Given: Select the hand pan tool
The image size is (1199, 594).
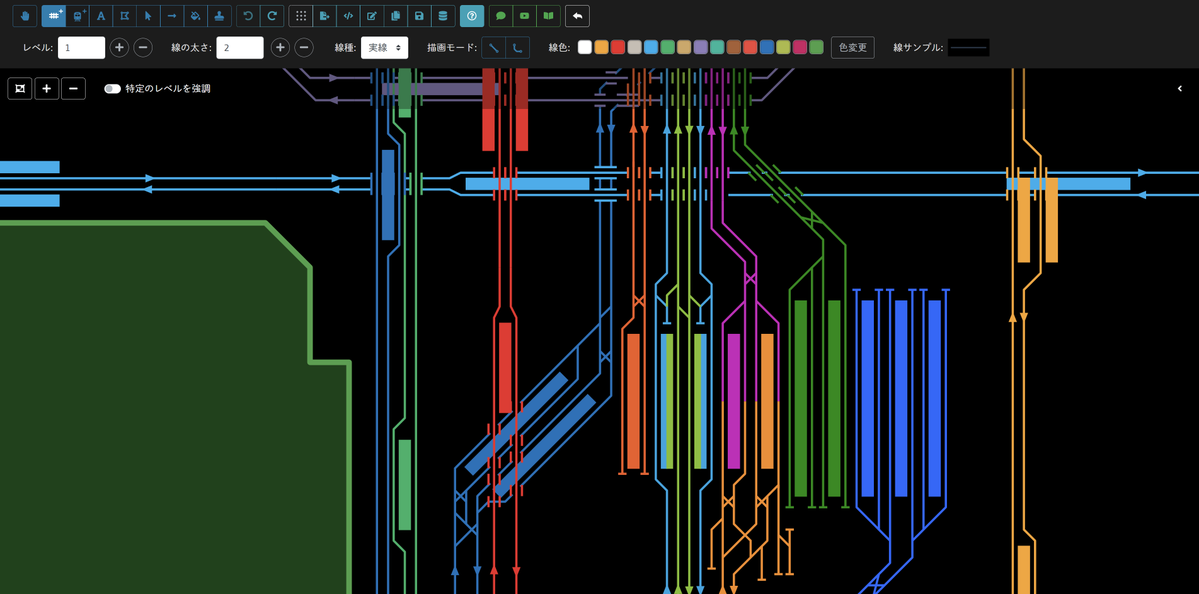Looking at the screenshot, I should 25,16.
